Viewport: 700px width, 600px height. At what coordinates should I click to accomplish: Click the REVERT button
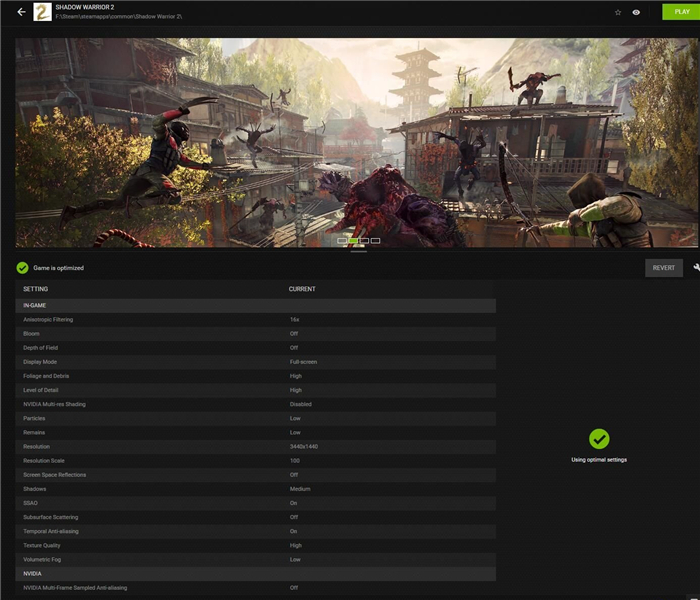[663, 268]
